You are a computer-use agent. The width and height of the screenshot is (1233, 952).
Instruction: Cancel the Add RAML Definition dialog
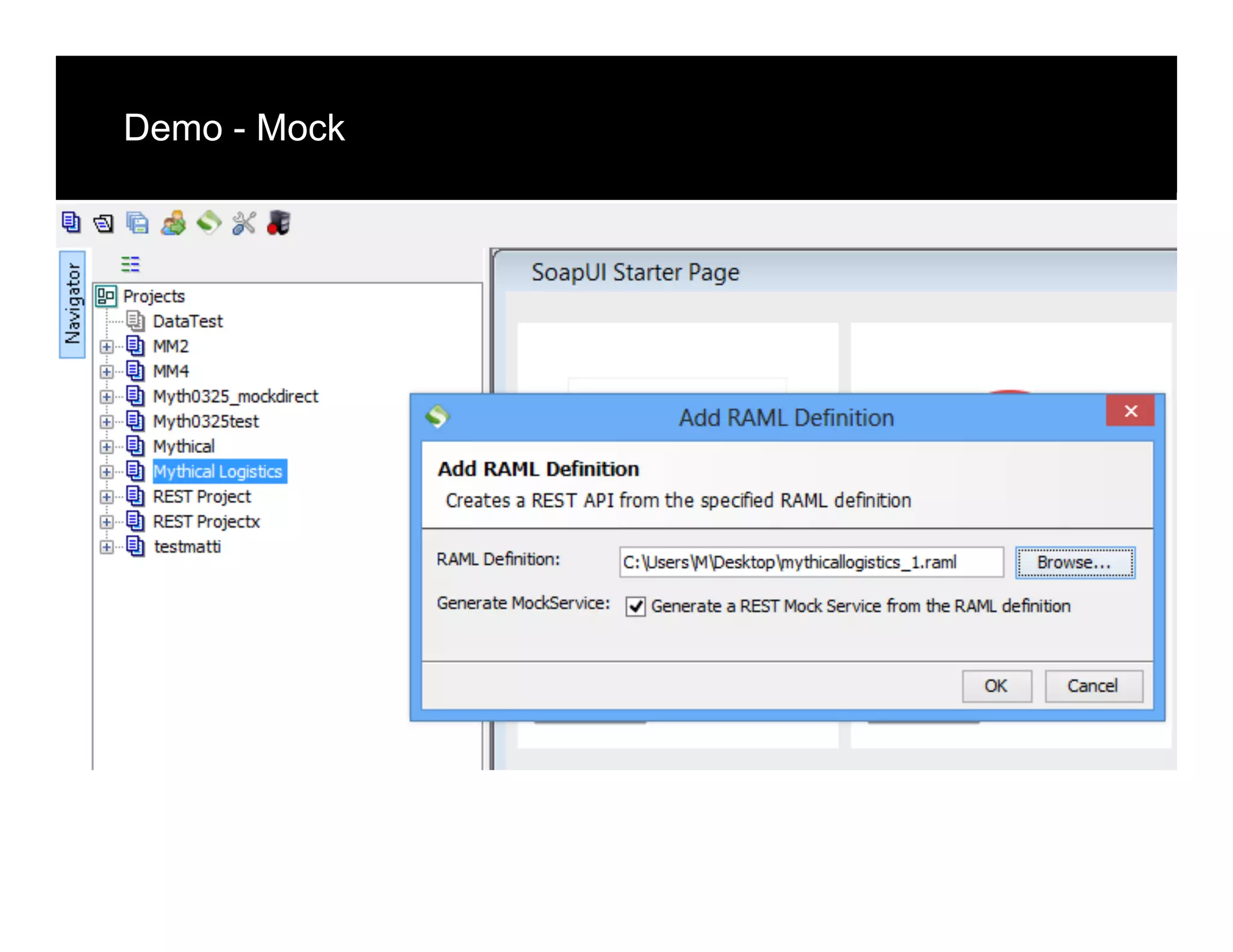click(x=1093, y=686)
